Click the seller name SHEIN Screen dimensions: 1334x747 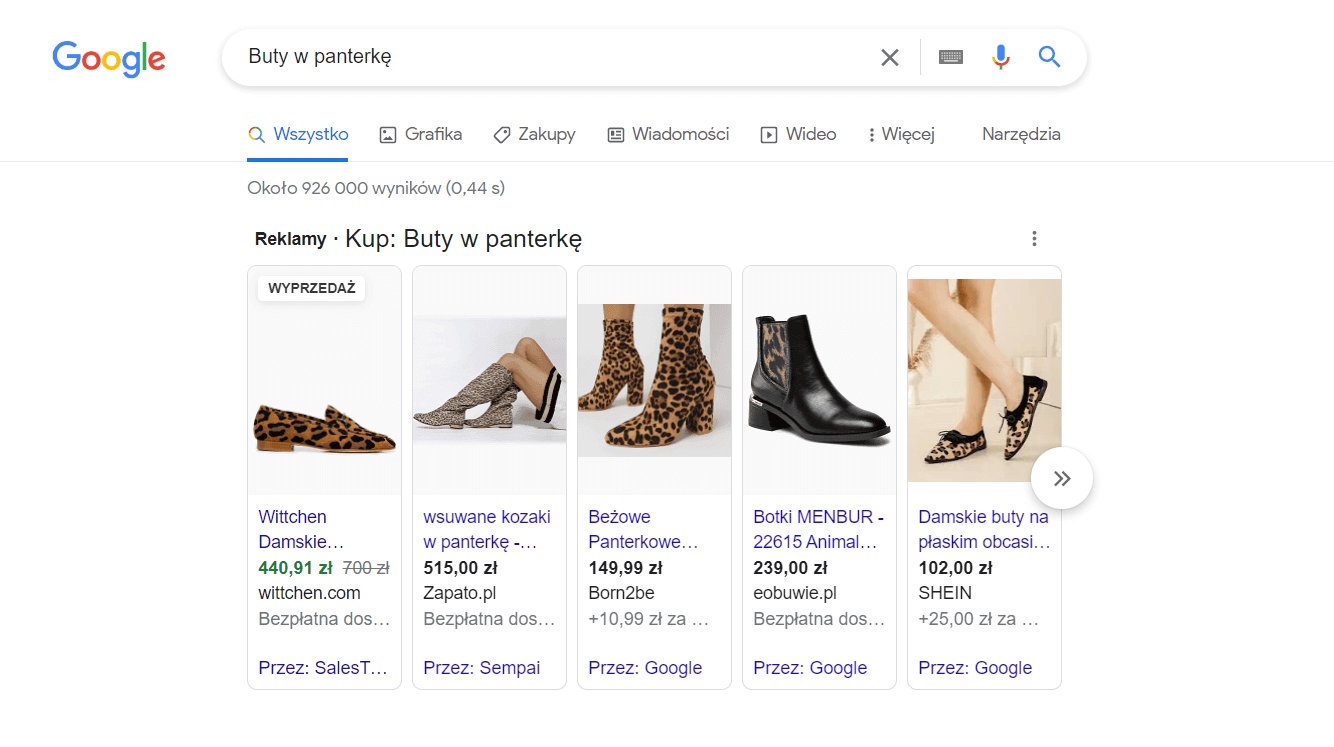pos(945,593)
